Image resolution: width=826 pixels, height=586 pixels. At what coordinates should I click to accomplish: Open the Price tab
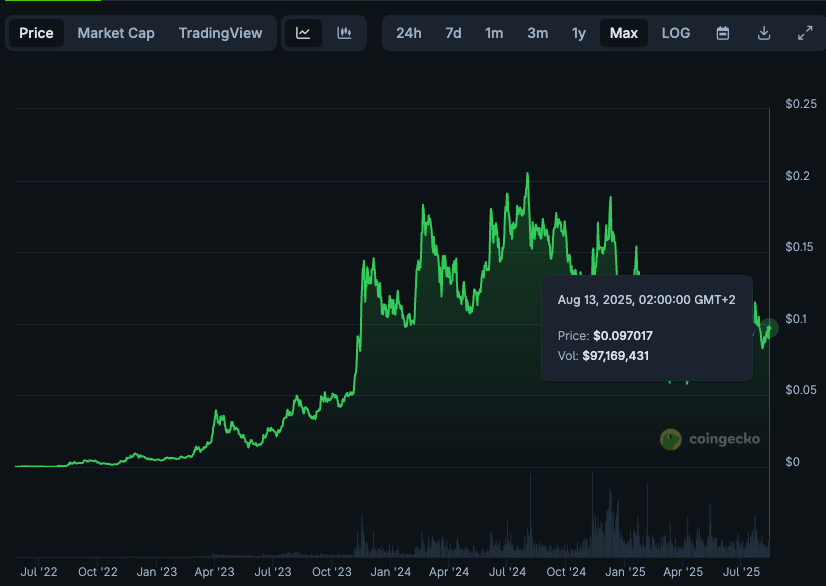[x=36, y=33]
